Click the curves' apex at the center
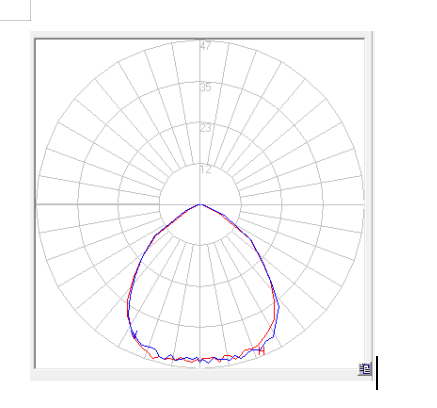 pos(200,204)
